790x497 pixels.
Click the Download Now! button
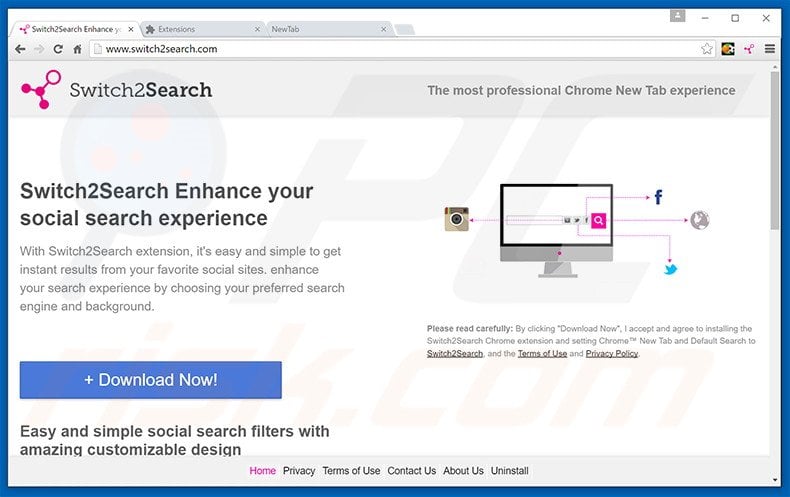point(151,380)
